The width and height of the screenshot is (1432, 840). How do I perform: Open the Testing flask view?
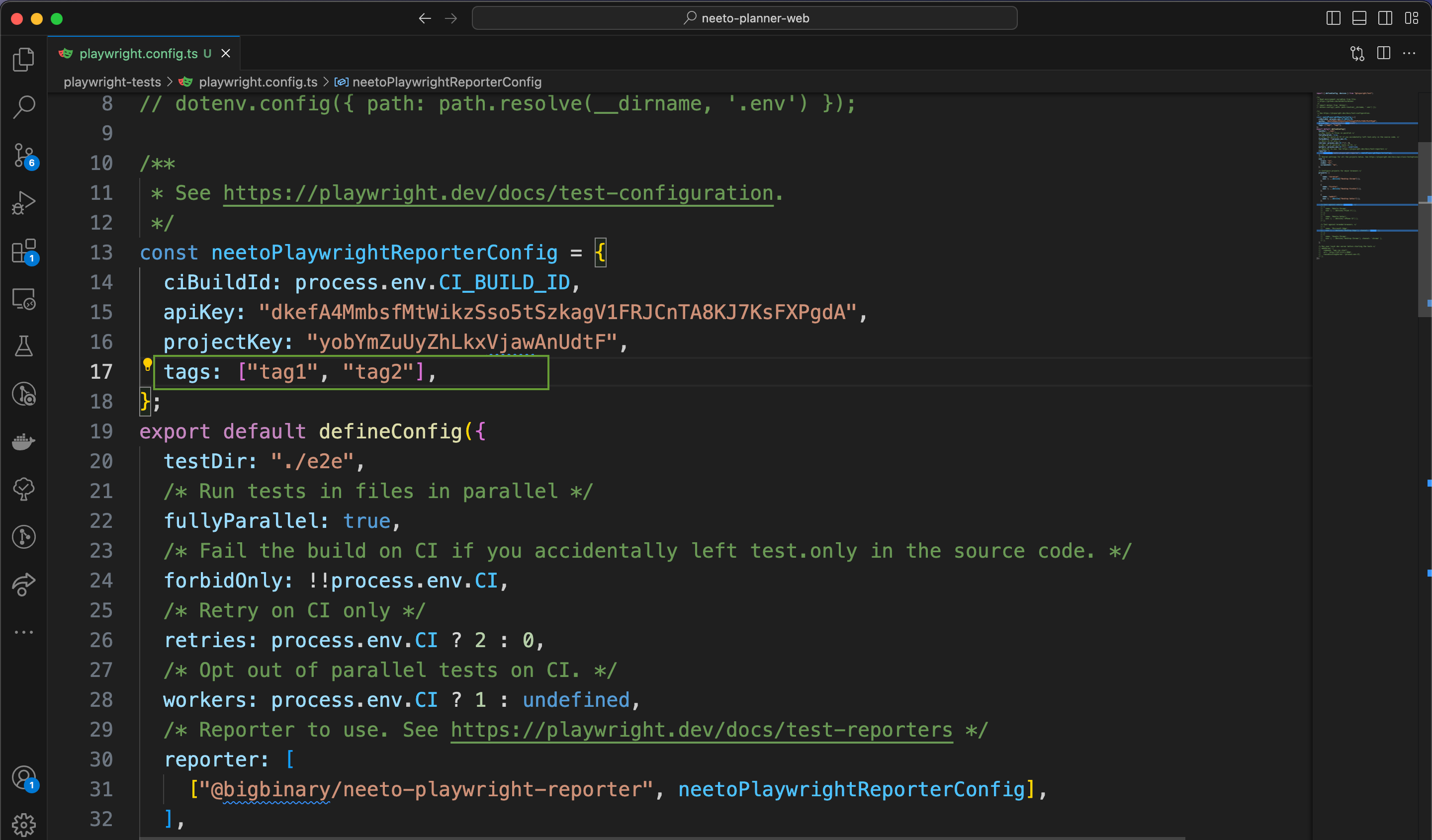tap(23, 346)
